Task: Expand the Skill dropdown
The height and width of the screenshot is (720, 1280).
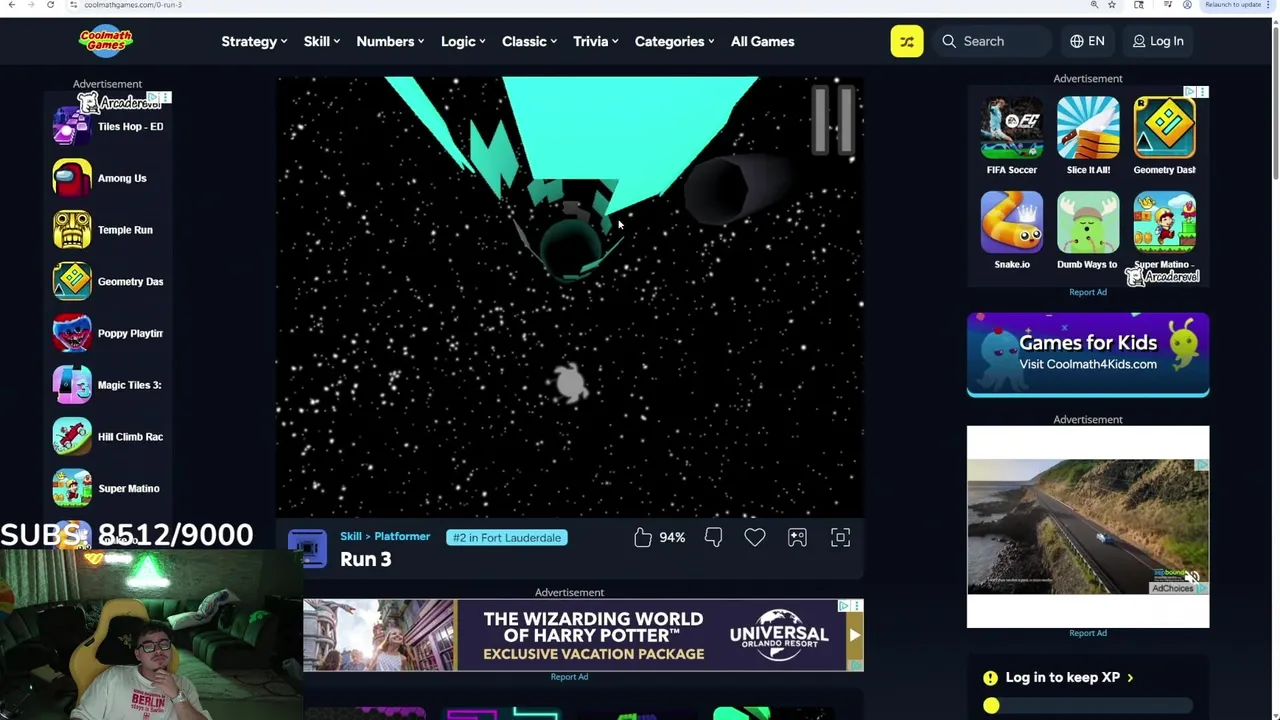Action: (x=322, y=41)
